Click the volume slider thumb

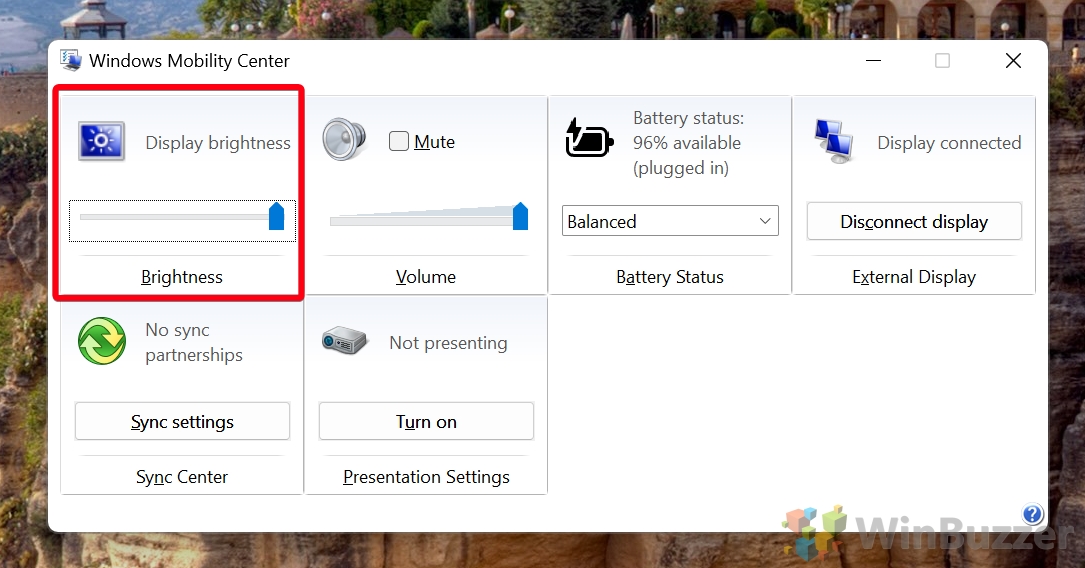click(x=520, y=216)
